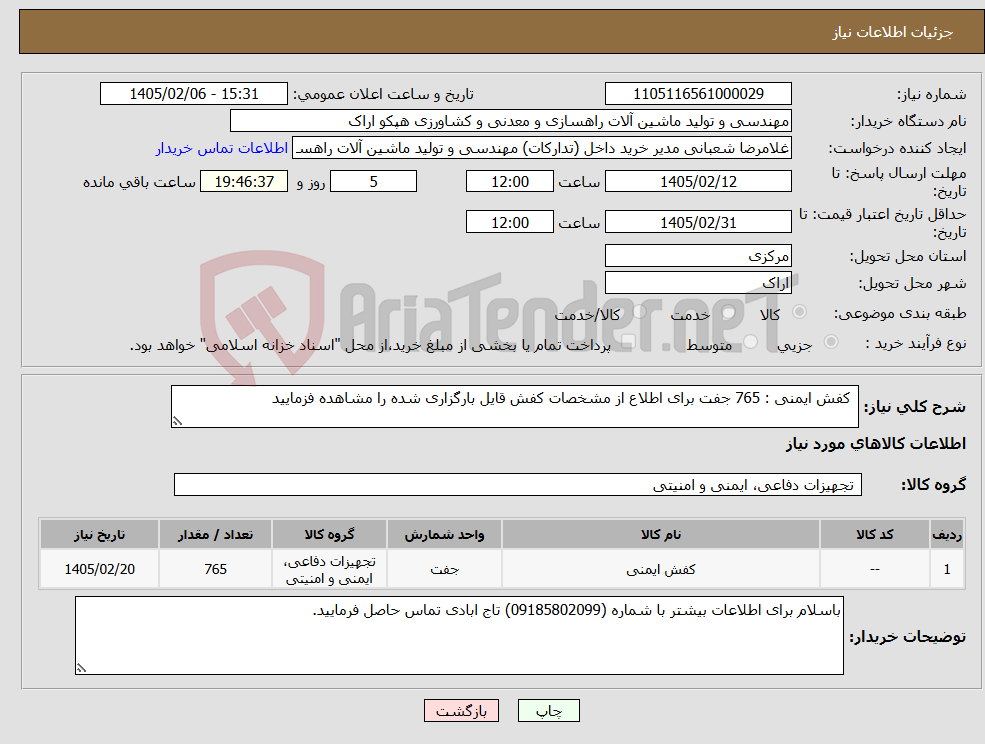Click the تاریخ نیاز column header

pos(99,534)
